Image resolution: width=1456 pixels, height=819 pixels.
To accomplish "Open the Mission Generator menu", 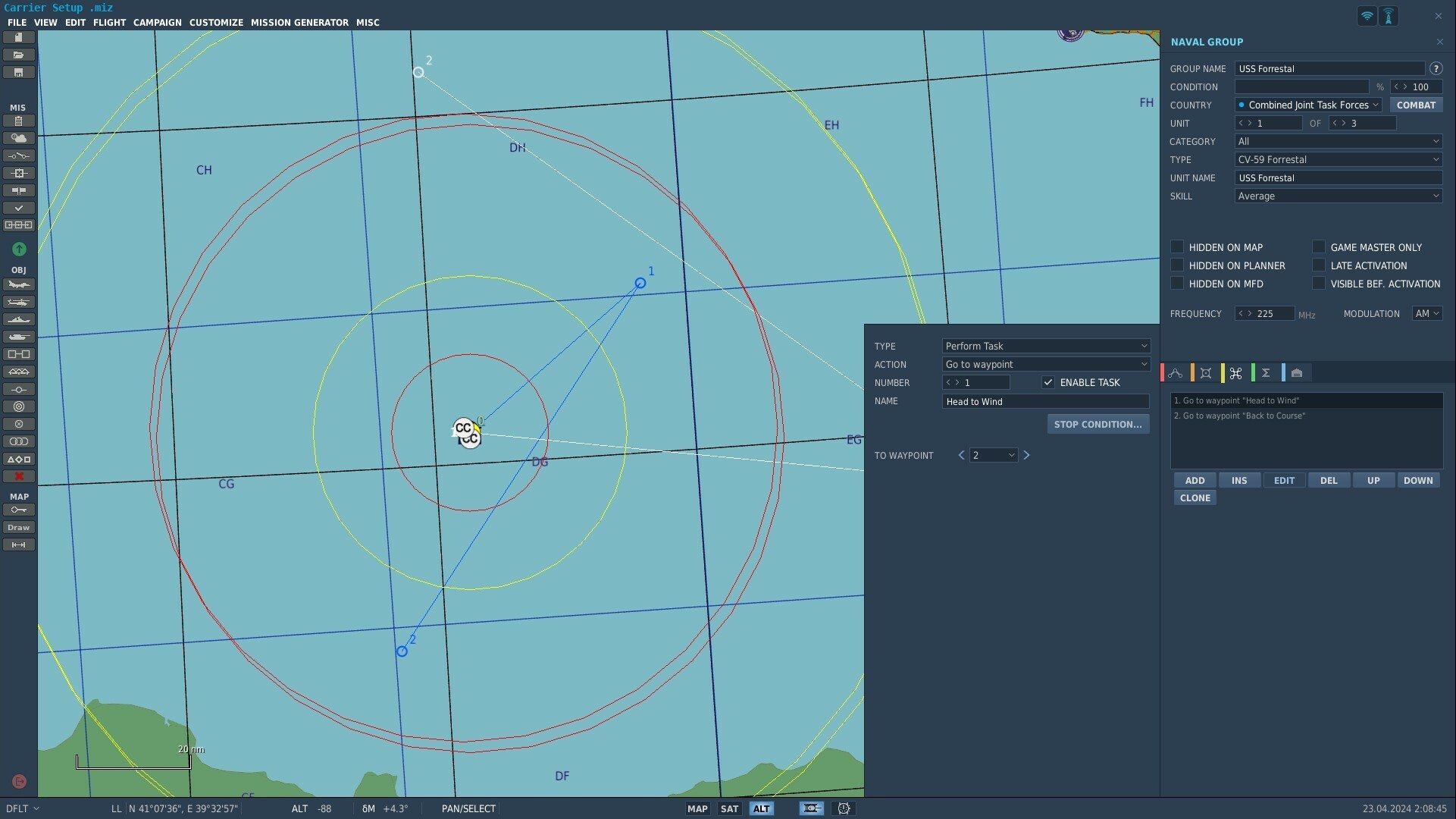I will point(299,22).
